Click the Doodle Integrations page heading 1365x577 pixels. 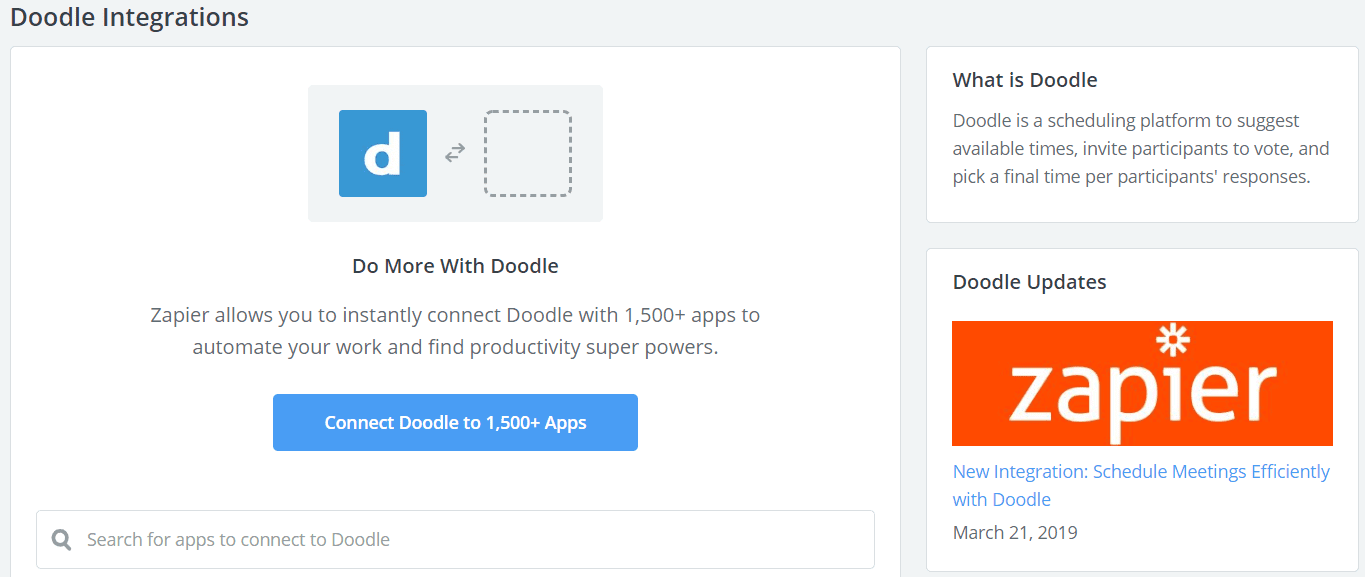tap(130, 17)
